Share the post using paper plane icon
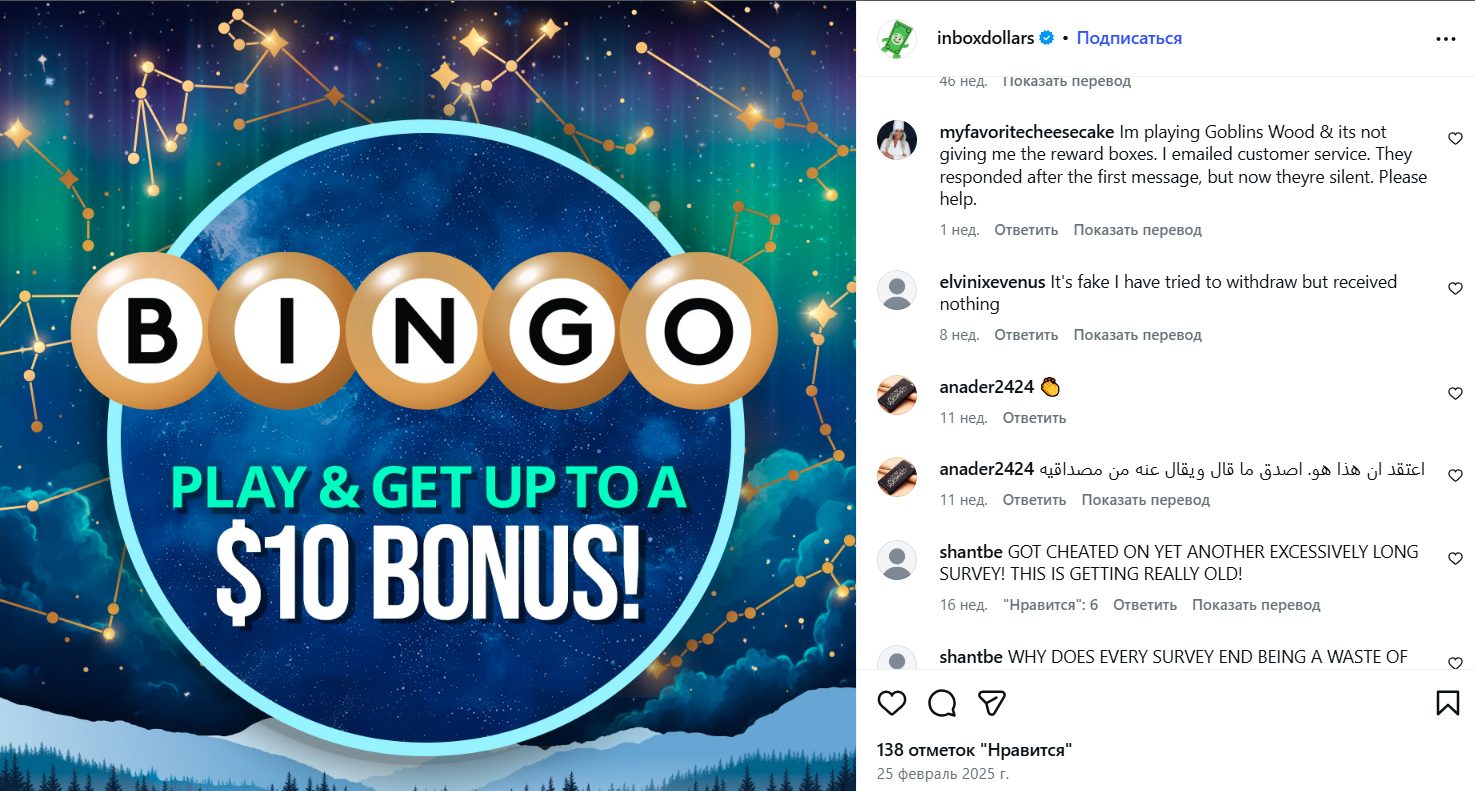 pyautogui.click(x=991, y=703)
